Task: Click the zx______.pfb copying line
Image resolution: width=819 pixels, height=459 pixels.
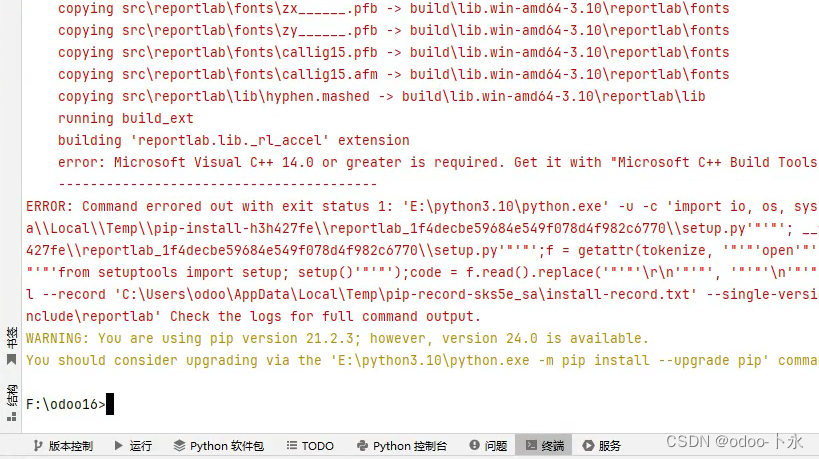Action: (x=393, y=8)
